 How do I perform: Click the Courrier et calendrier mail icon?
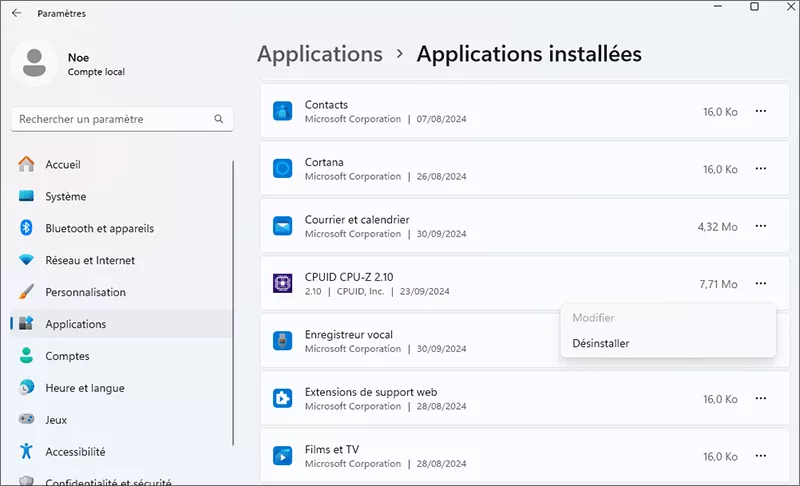point(282,226)
